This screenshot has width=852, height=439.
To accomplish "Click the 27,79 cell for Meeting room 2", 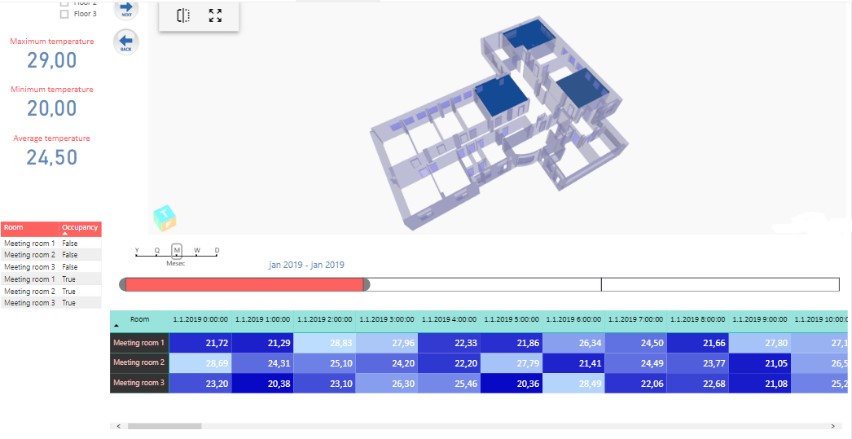I will pyautogui.click(x=511, y=363).
